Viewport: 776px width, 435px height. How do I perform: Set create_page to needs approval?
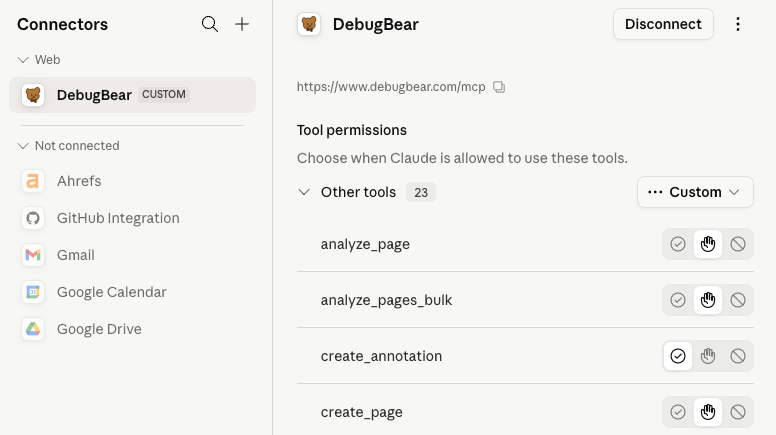tap(708, 412)
